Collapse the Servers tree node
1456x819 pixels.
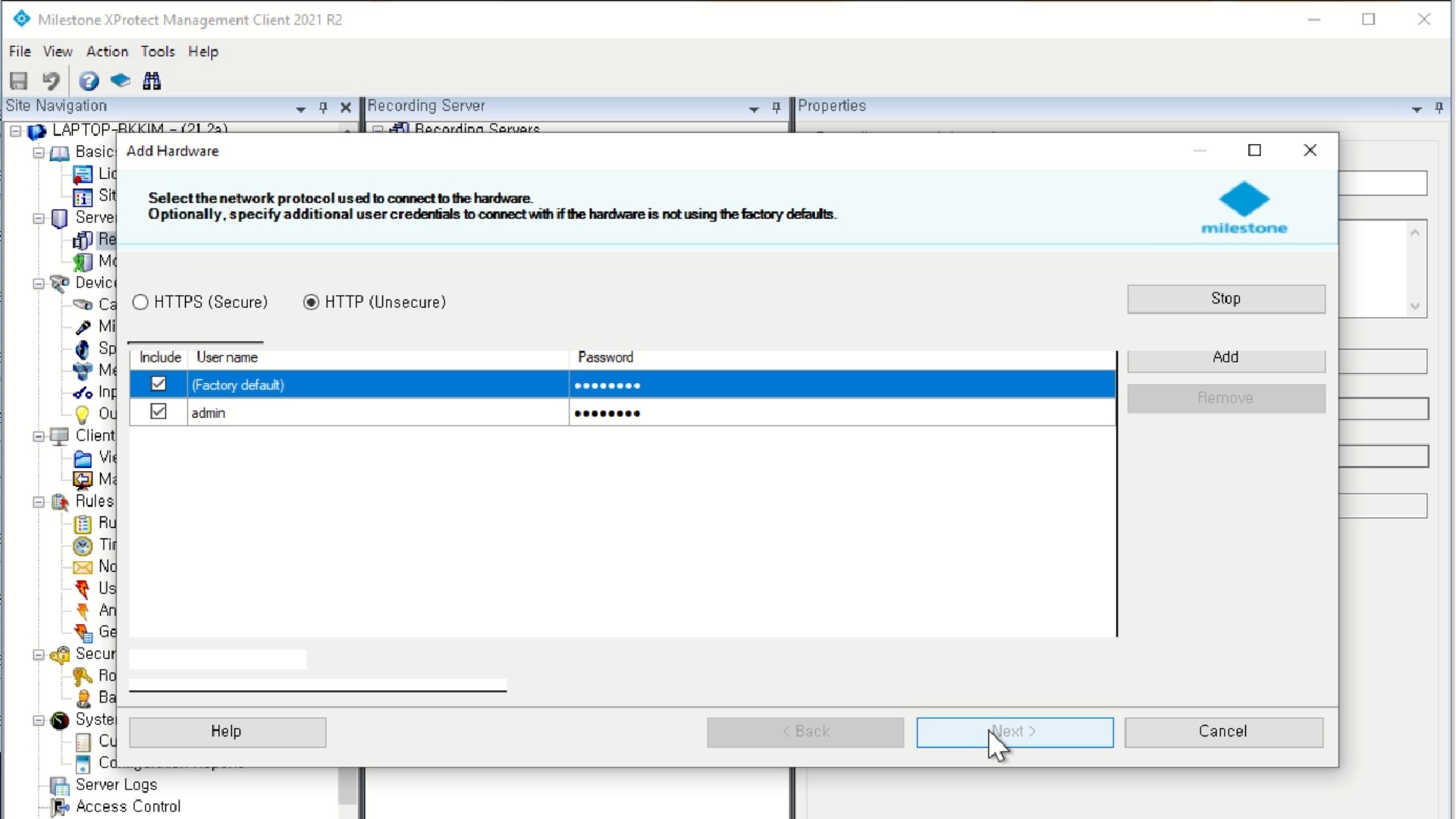(39, 218)
